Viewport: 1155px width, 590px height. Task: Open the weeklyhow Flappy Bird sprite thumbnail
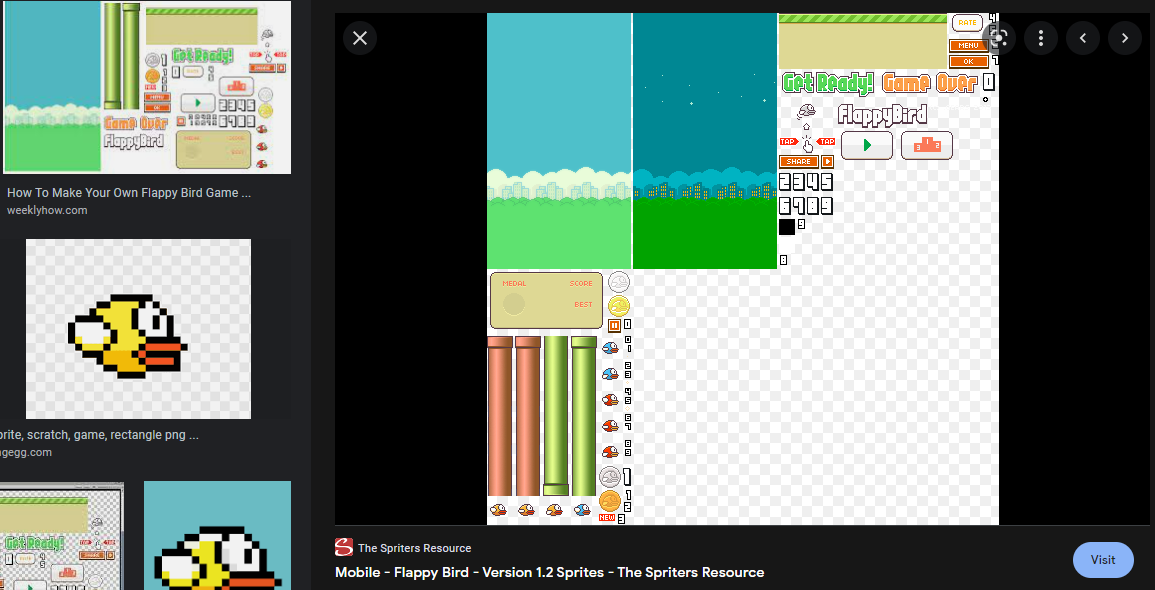coord(147,87)
